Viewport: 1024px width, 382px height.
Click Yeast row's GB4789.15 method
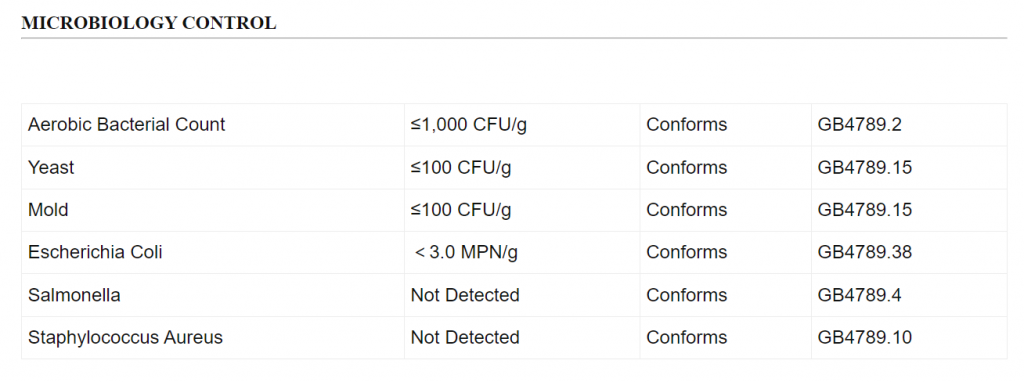point(864,167)
